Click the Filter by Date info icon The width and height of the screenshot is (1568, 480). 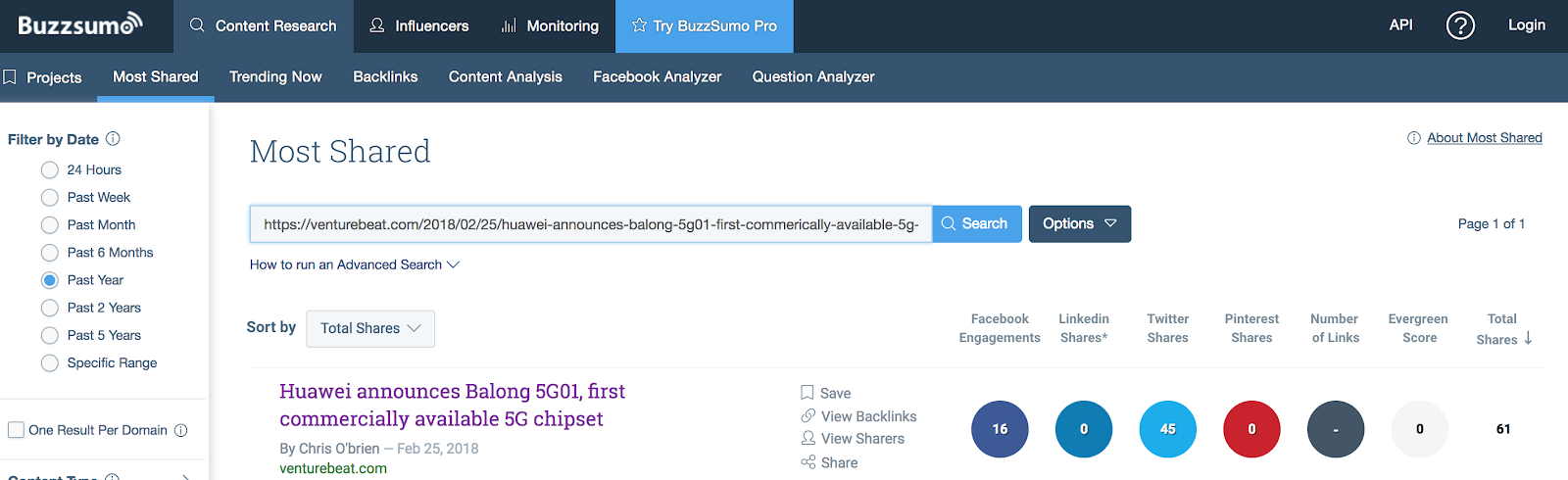click(x=113, y=139)
